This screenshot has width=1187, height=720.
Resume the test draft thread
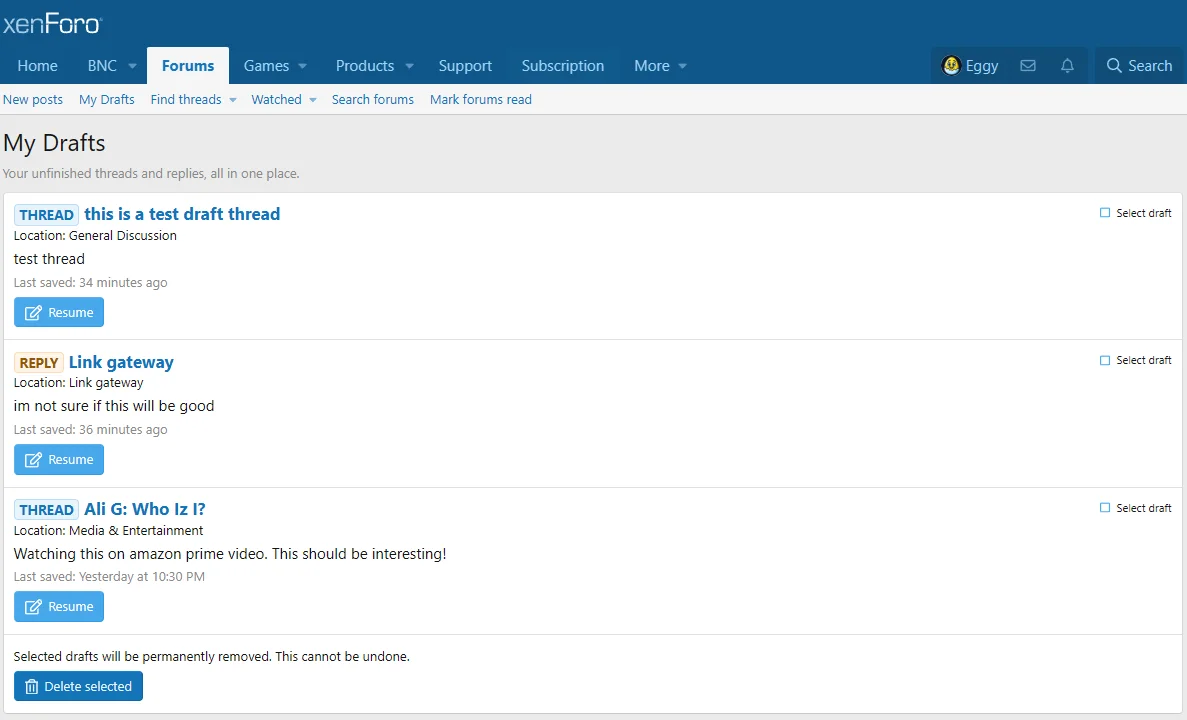pyautogui.click(x=59, y=312)
